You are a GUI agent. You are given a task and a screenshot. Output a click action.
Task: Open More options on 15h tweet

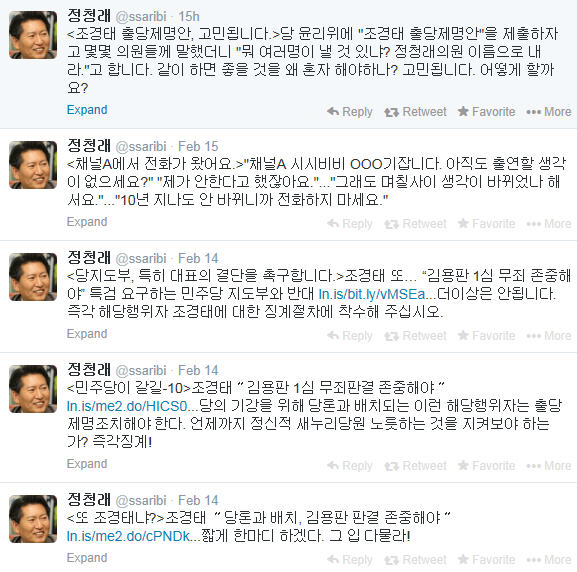click(549, 112)
